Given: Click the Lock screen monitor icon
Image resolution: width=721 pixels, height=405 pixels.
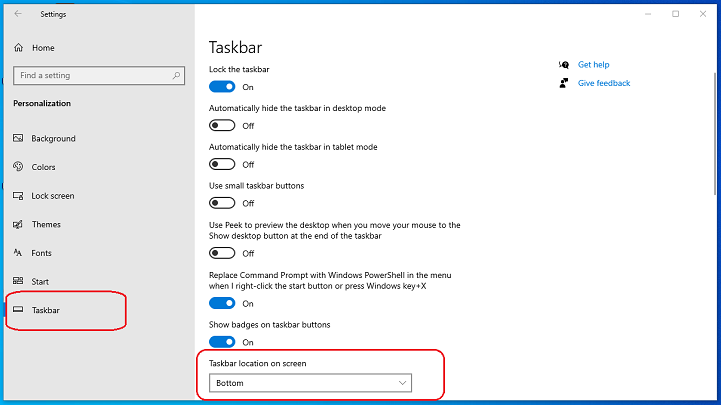Looking at the screenshot, I should tap(18, 195).
